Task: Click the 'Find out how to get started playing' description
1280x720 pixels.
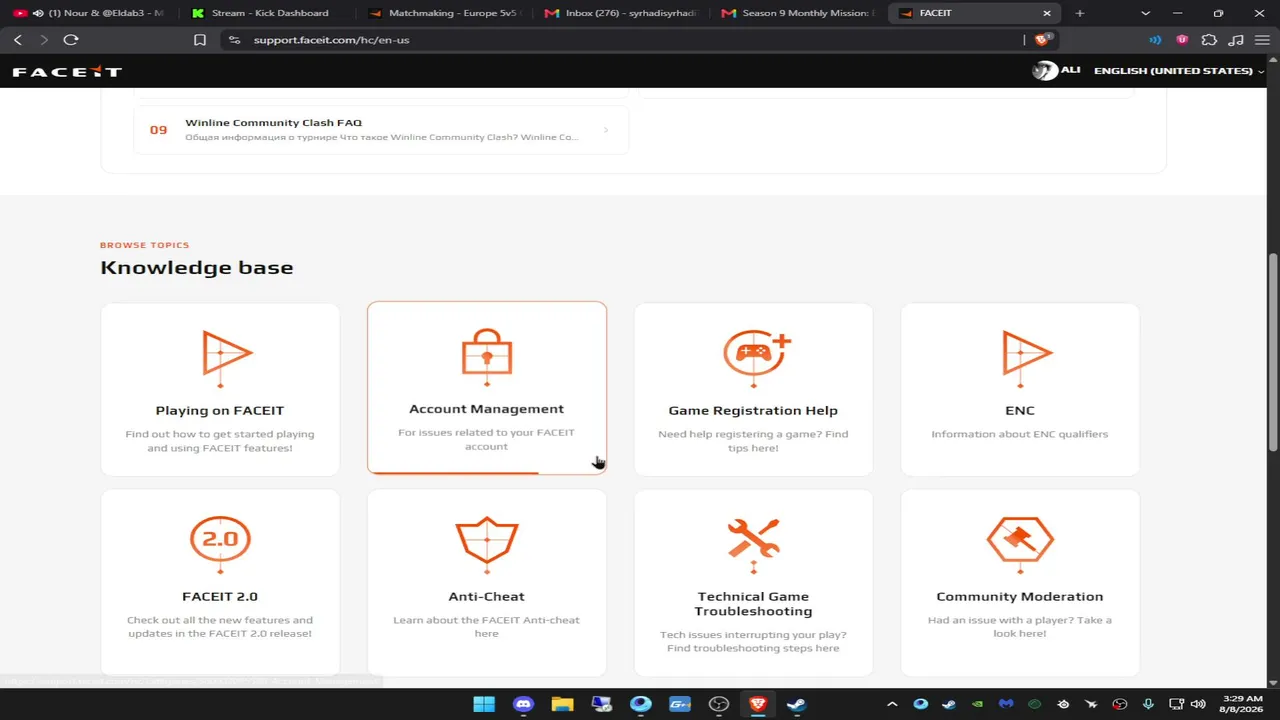Action: (220, 441)
